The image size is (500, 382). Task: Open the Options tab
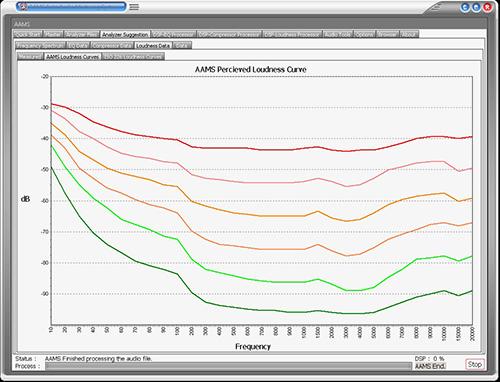(365, 34)
